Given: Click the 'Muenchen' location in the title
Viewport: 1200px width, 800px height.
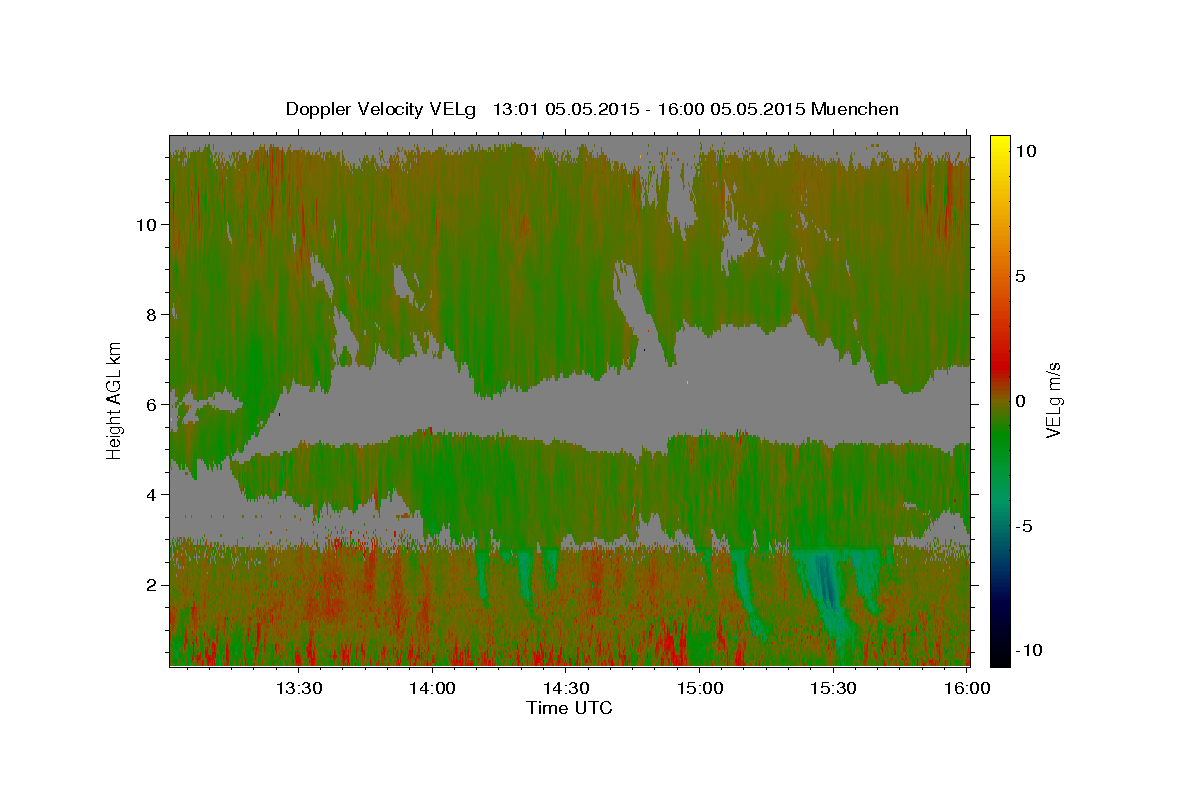Looking at the screenshot, I should (x=856, y=109).
